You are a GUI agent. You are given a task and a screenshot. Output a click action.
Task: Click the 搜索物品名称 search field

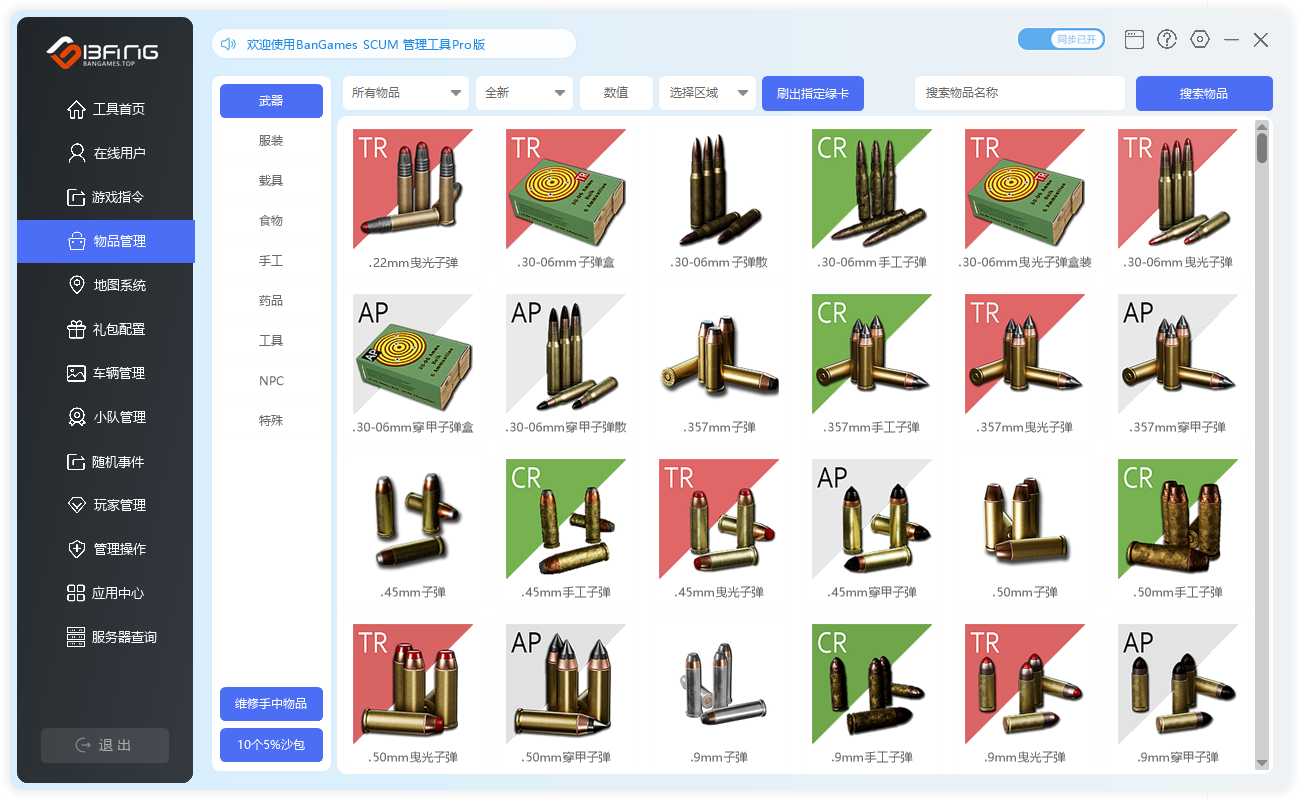click(x=1019, y=93)
